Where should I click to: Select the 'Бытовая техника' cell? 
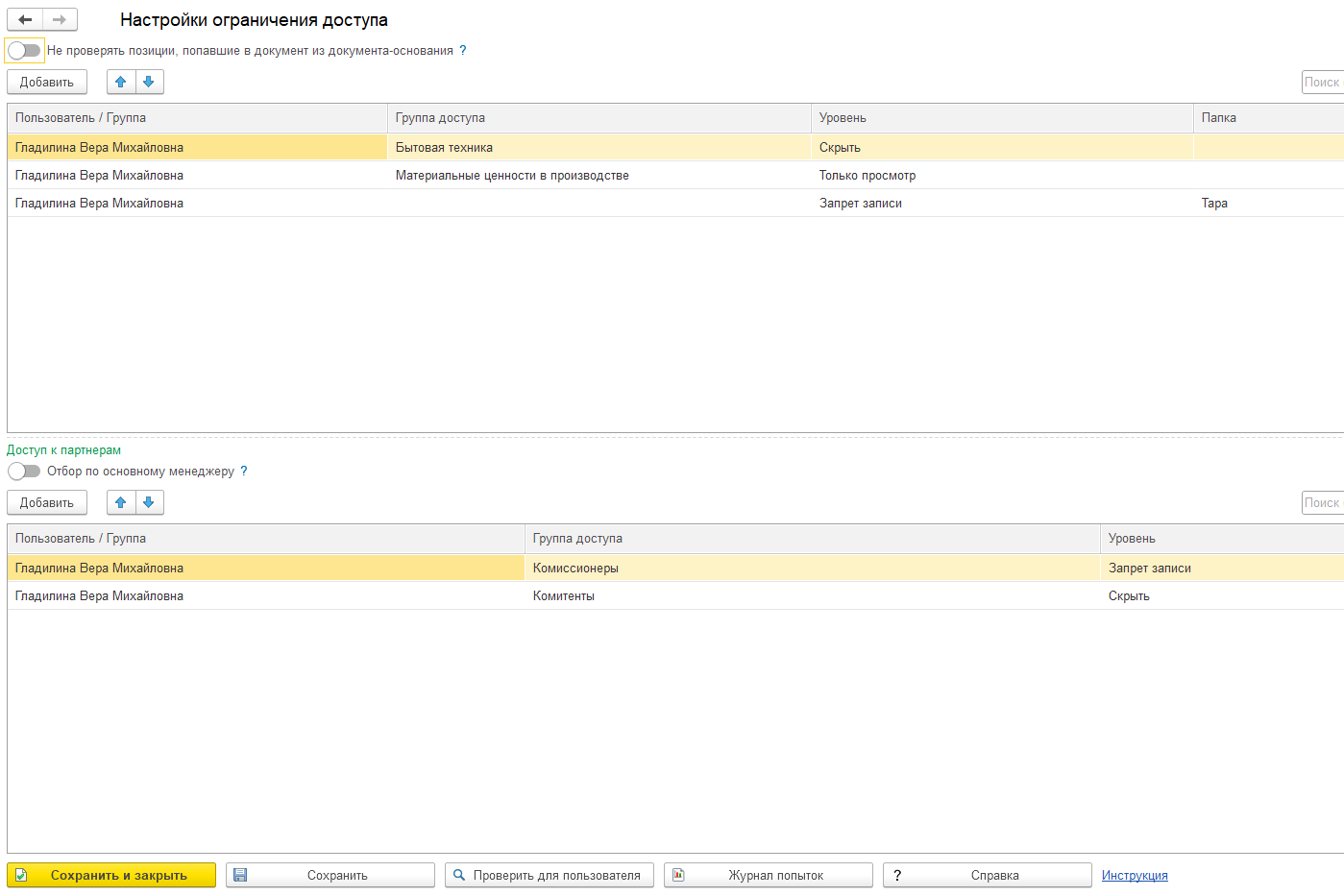[x=599, y=147]
